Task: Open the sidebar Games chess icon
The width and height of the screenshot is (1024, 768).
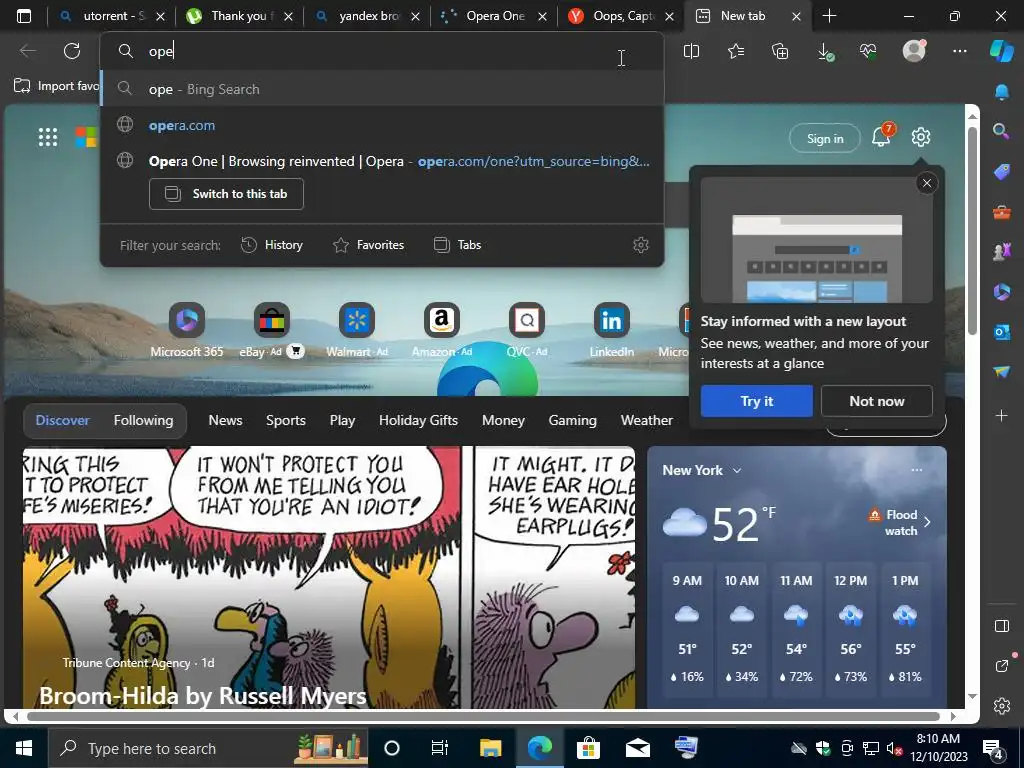Action: [1002, 252]
